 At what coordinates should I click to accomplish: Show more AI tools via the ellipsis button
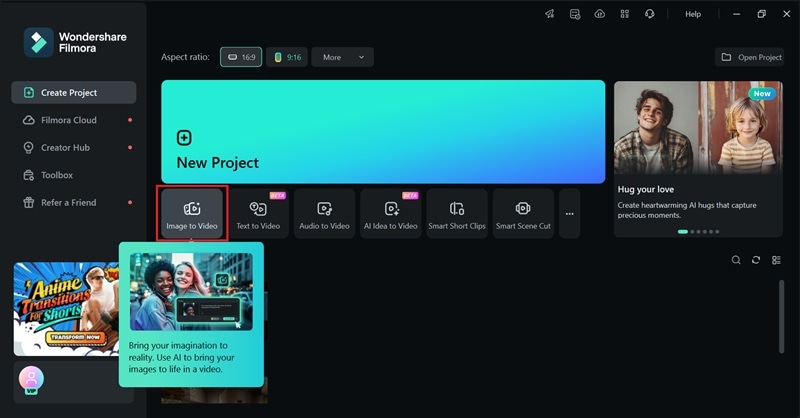[570, 213]
